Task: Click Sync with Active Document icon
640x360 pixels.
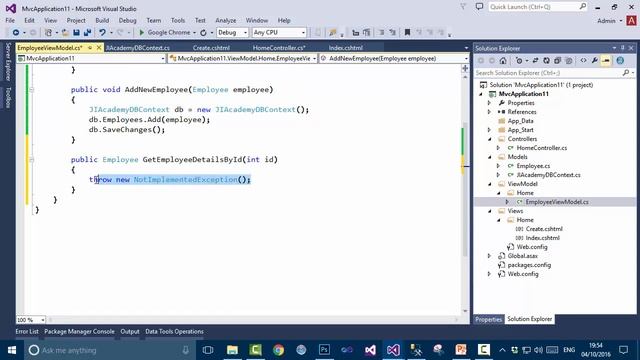Action: click(535, 61)
